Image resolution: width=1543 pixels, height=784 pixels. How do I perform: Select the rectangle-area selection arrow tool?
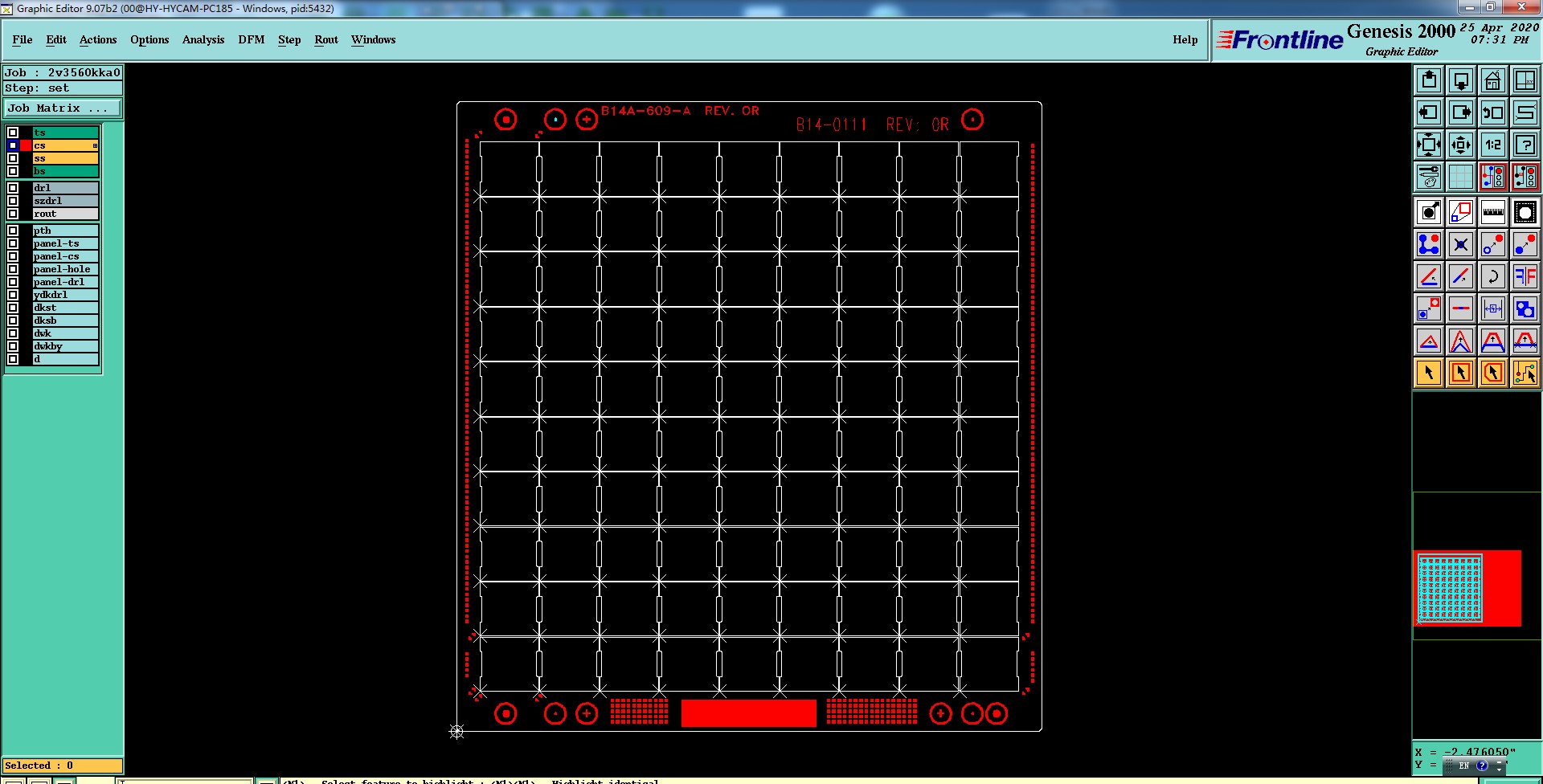[x=1461, y=374]
